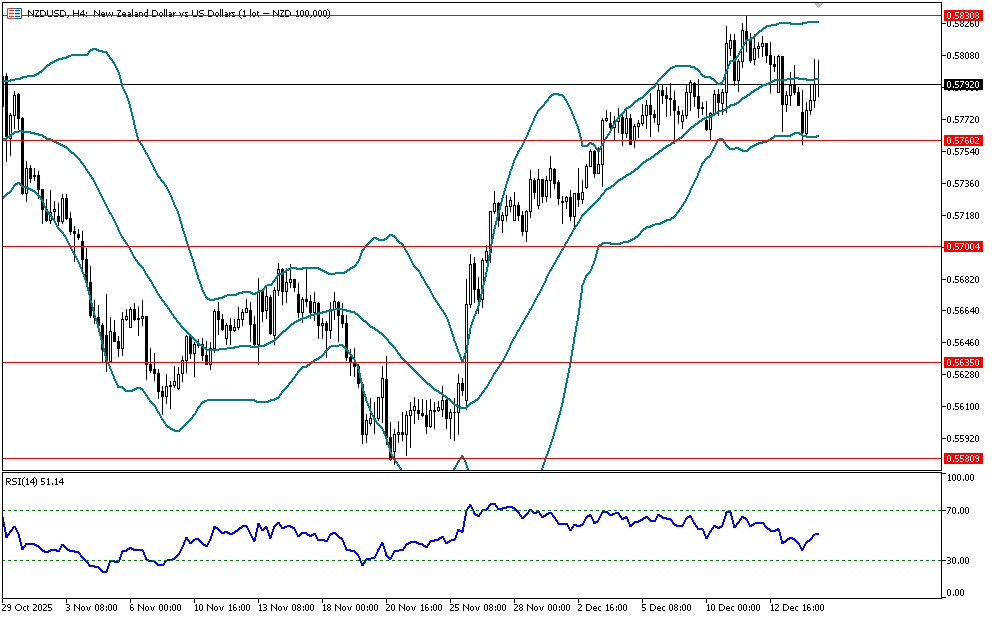Select the 0.57920 black price label
Image resolution: width=994 pixels, height=619 pixels.
pyautogui.click(x=961, y=85)
